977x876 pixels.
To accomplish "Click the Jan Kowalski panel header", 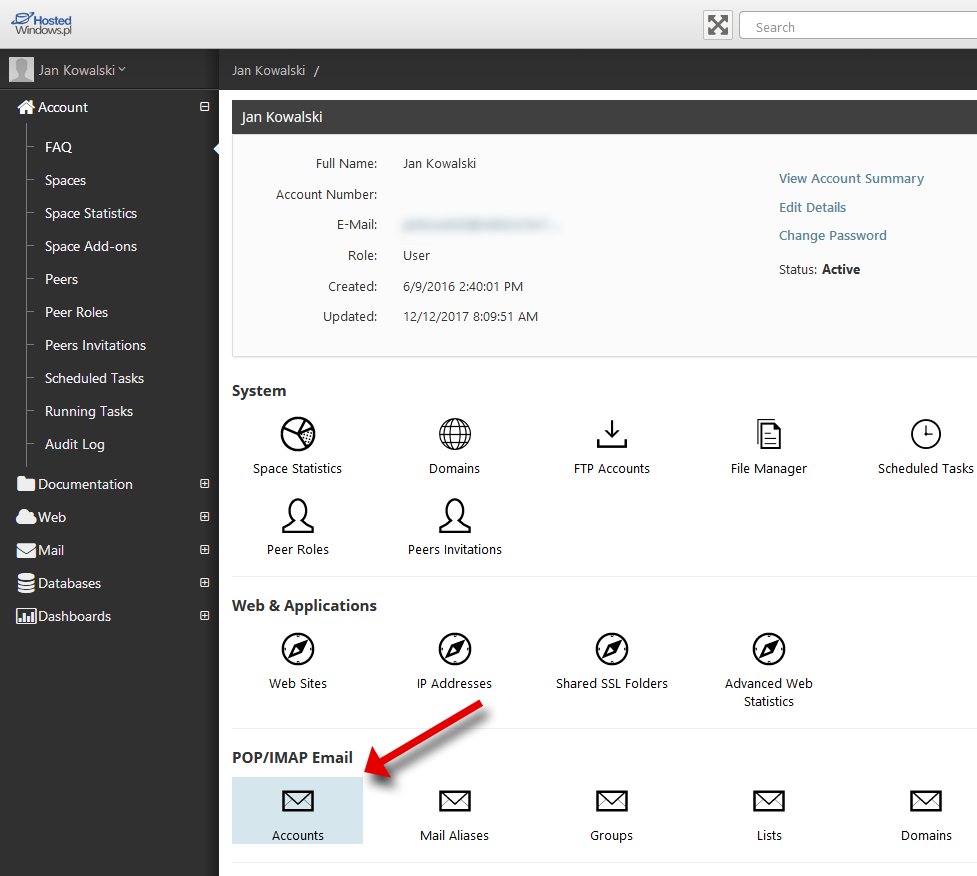I will 604,117.
